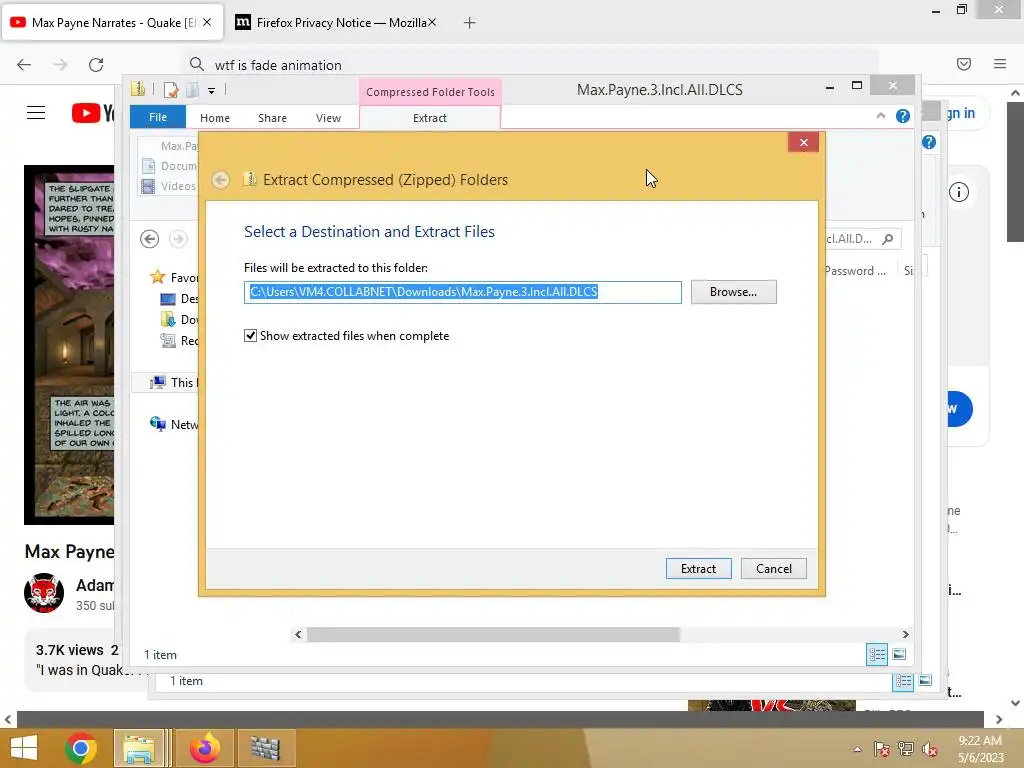Open Firefox from taskbar

tap(204, 748)
